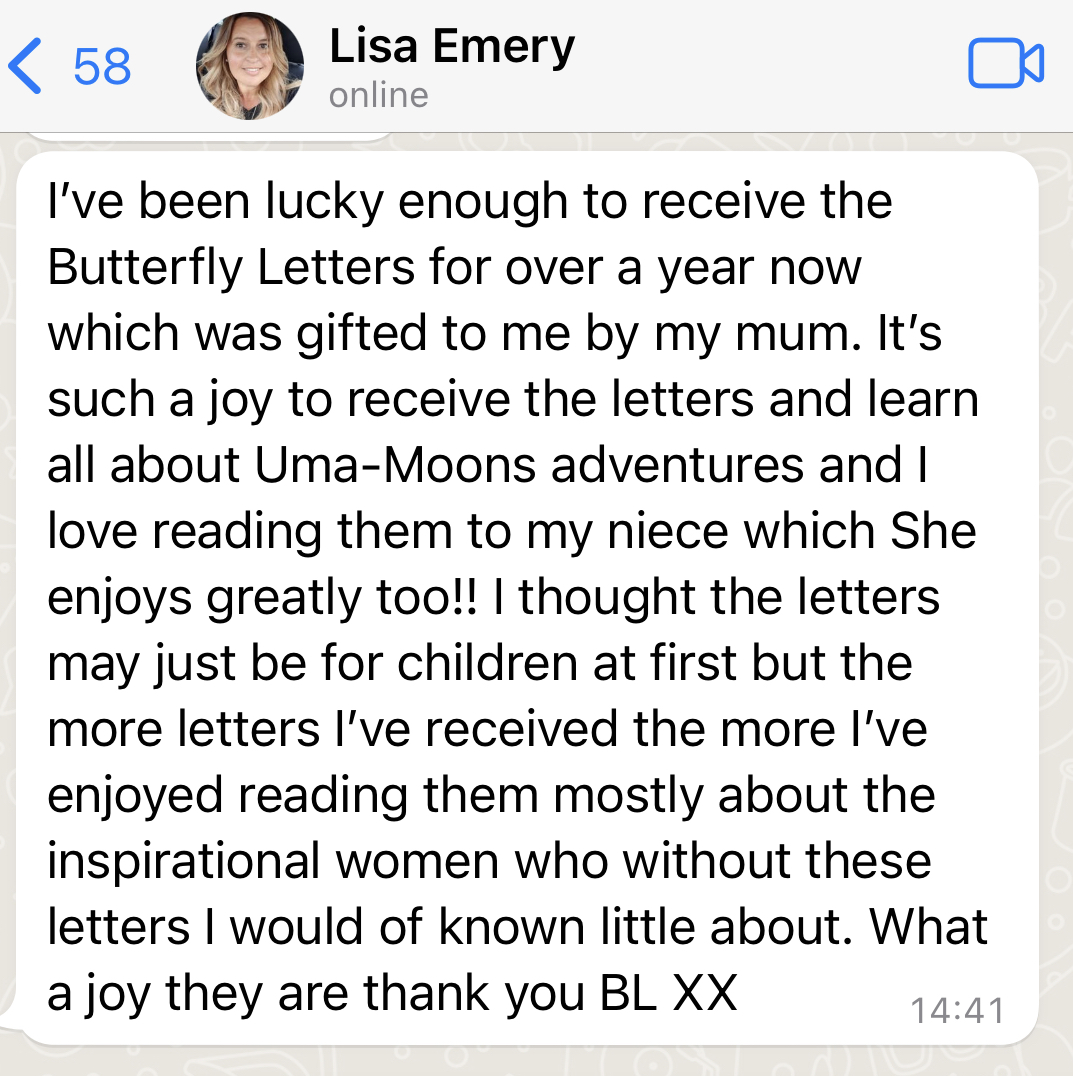Click the message's first line beginning I've been lucky
Screen dimensions: 1073x1076
[470, 202]
